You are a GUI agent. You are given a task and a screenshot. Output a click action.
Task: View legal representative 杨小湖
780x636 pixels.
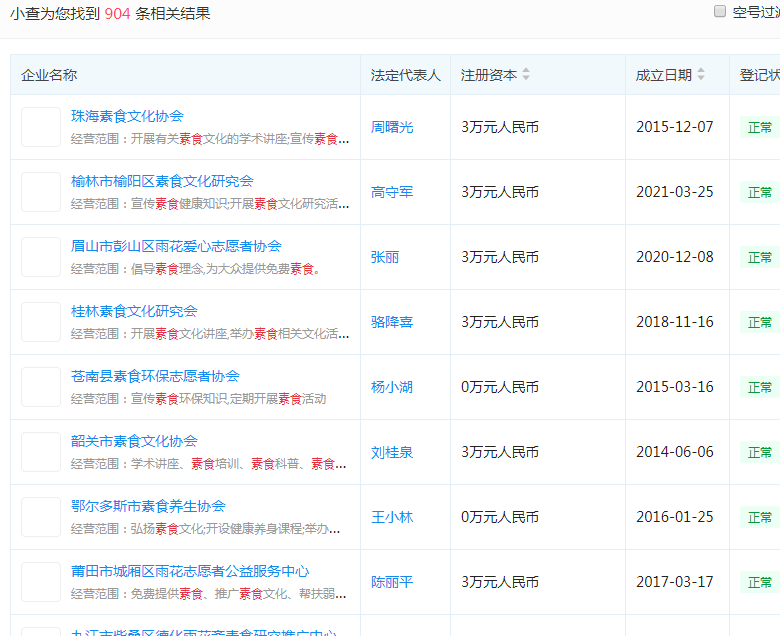392,387
